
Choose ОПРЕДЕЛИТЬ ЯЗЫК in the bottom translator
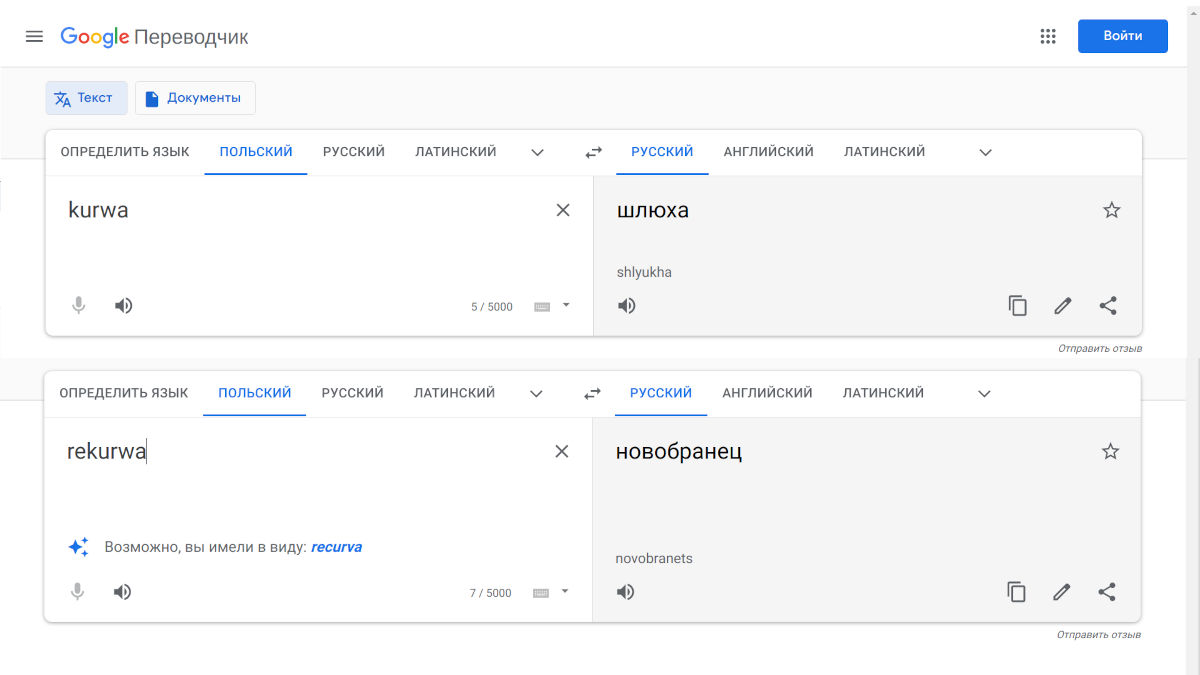[124, 393]
